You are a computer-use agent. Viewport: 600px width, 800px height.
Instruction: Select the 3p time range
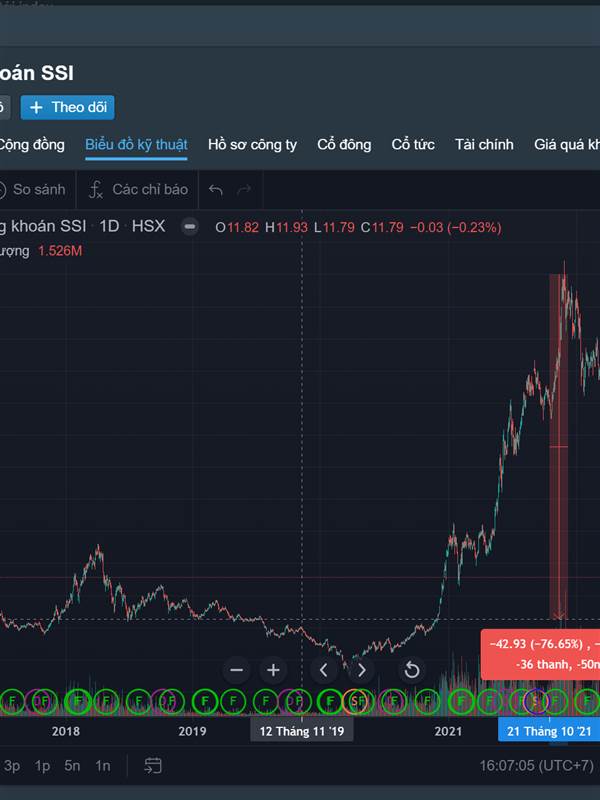12,766
